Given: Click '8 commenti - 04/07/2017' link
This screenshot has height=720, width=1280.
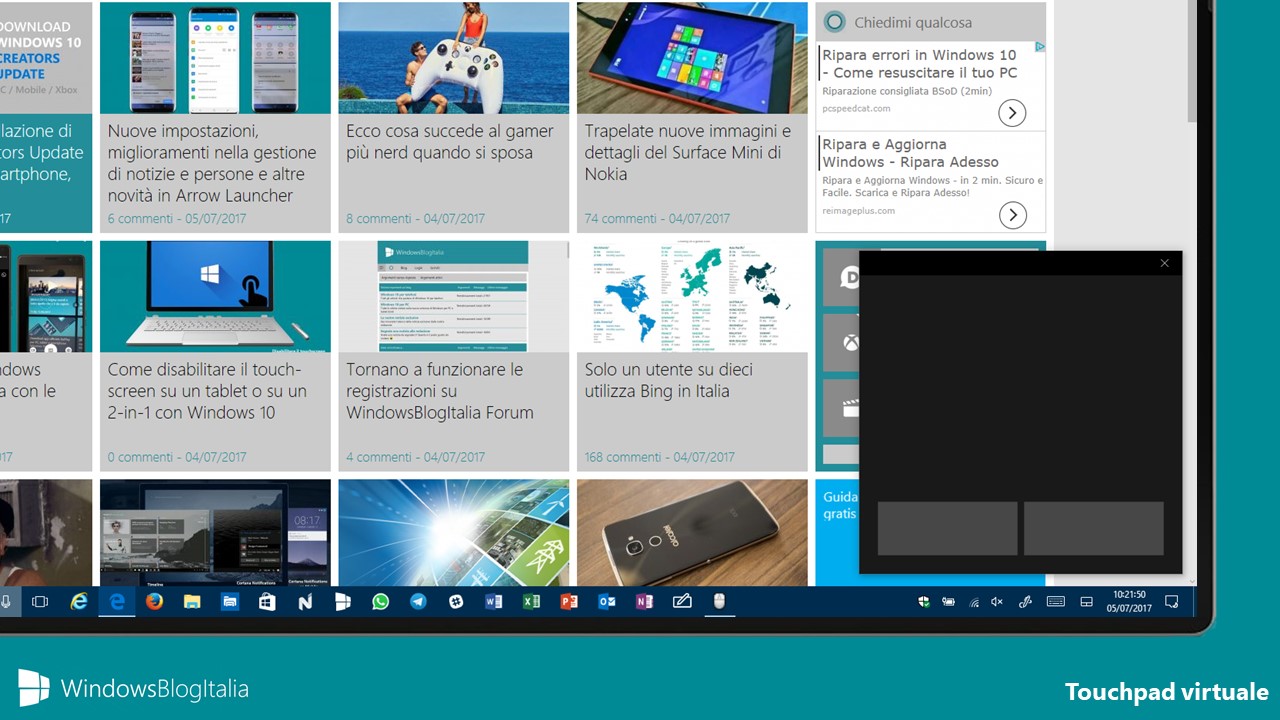Looking at the screenshot, I should [x=415, y=218].
